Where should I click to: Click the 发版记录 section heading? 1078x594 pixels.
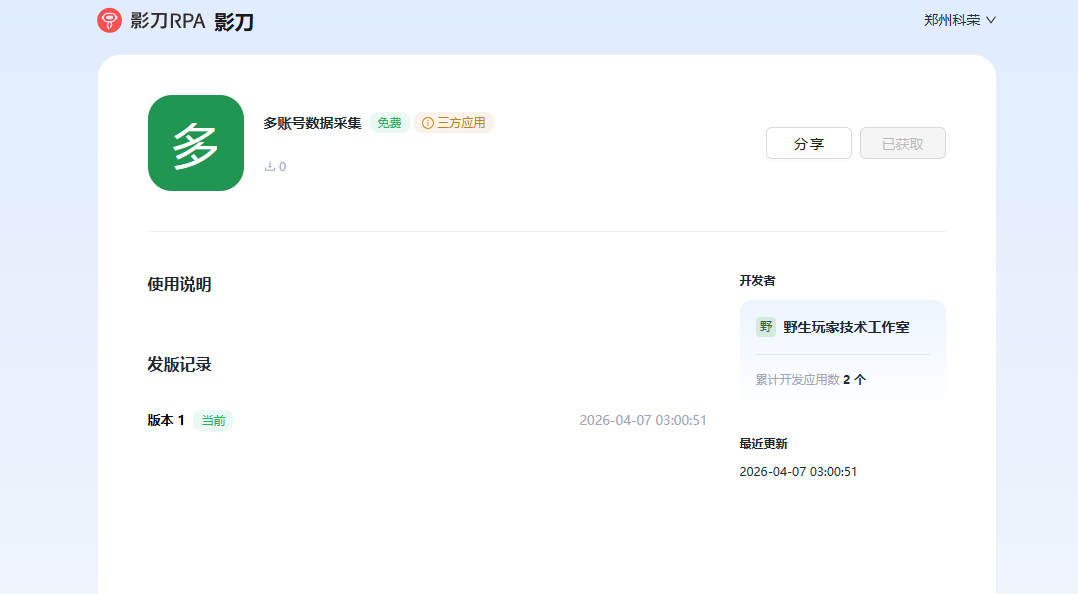[x=179, y=364]
